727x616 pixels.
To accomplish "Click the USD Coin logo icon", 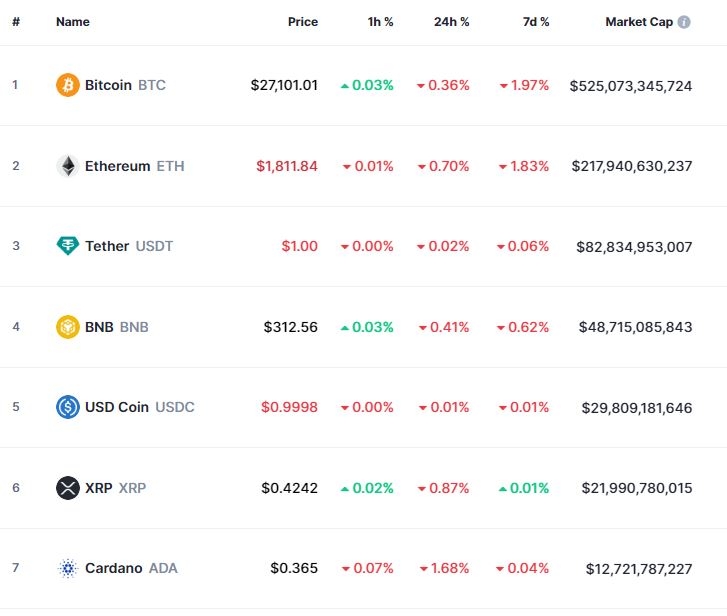I will coord(67,407).
